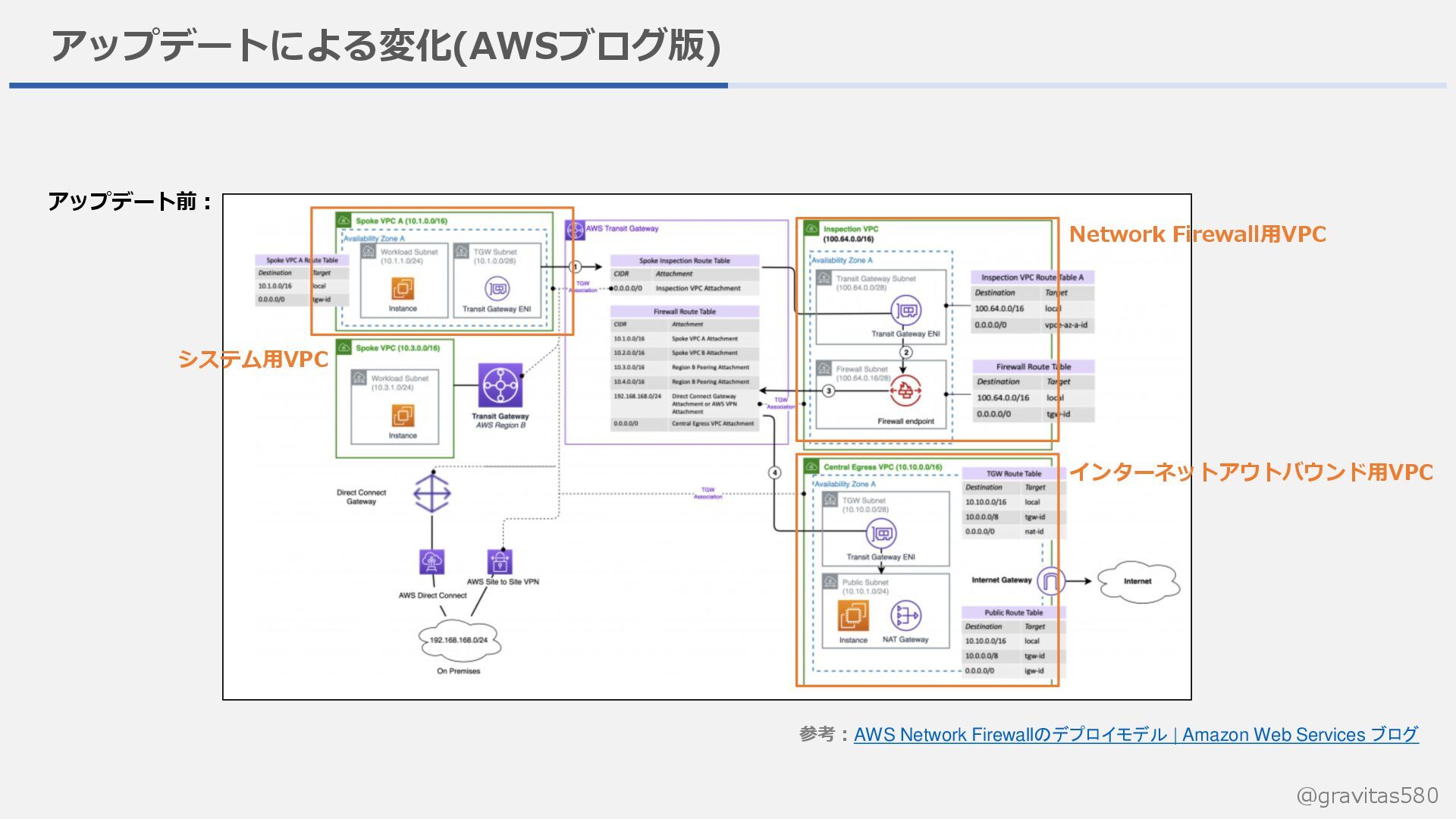1456x819 pixels.
Task: Click the AWS Transit Gateway header icon
Action: [576, 229]
